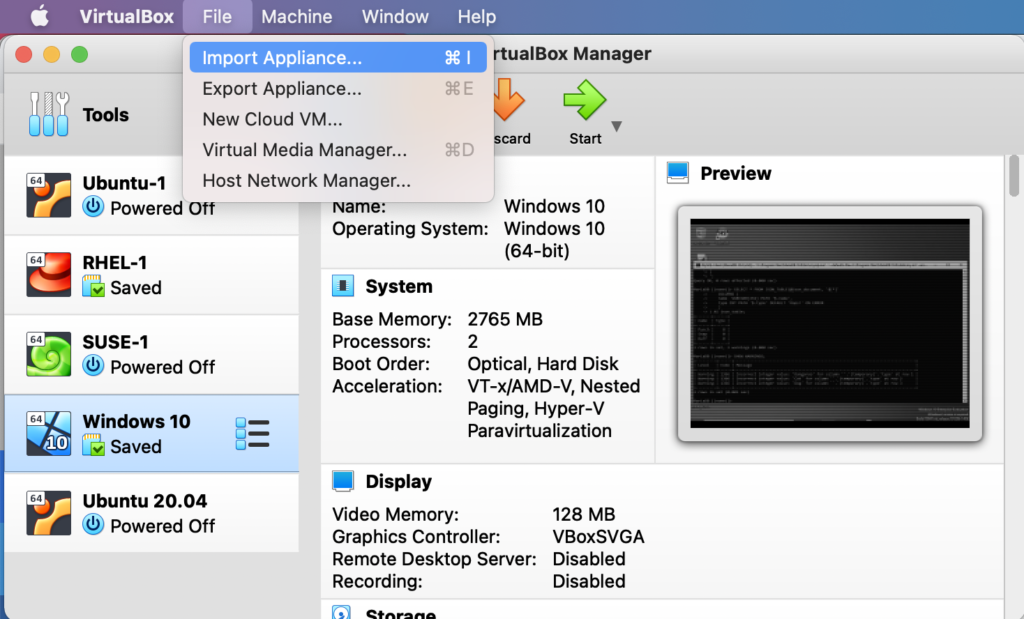
Task: Click the Preview section monitor icon
Action: point(678,172)
